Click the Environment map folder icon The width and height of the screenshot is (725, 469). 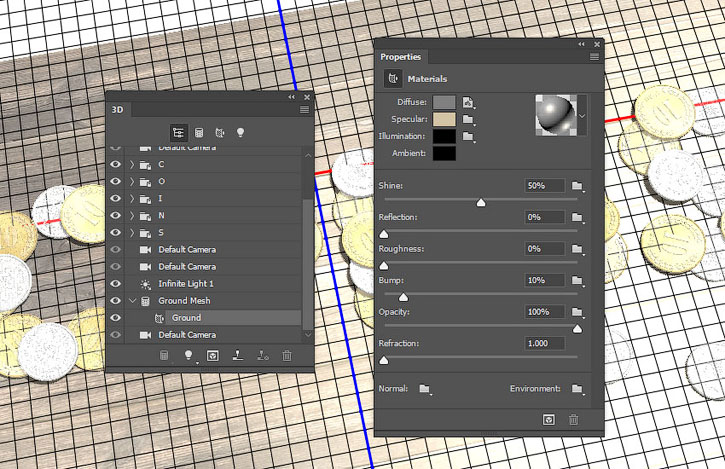577,388
